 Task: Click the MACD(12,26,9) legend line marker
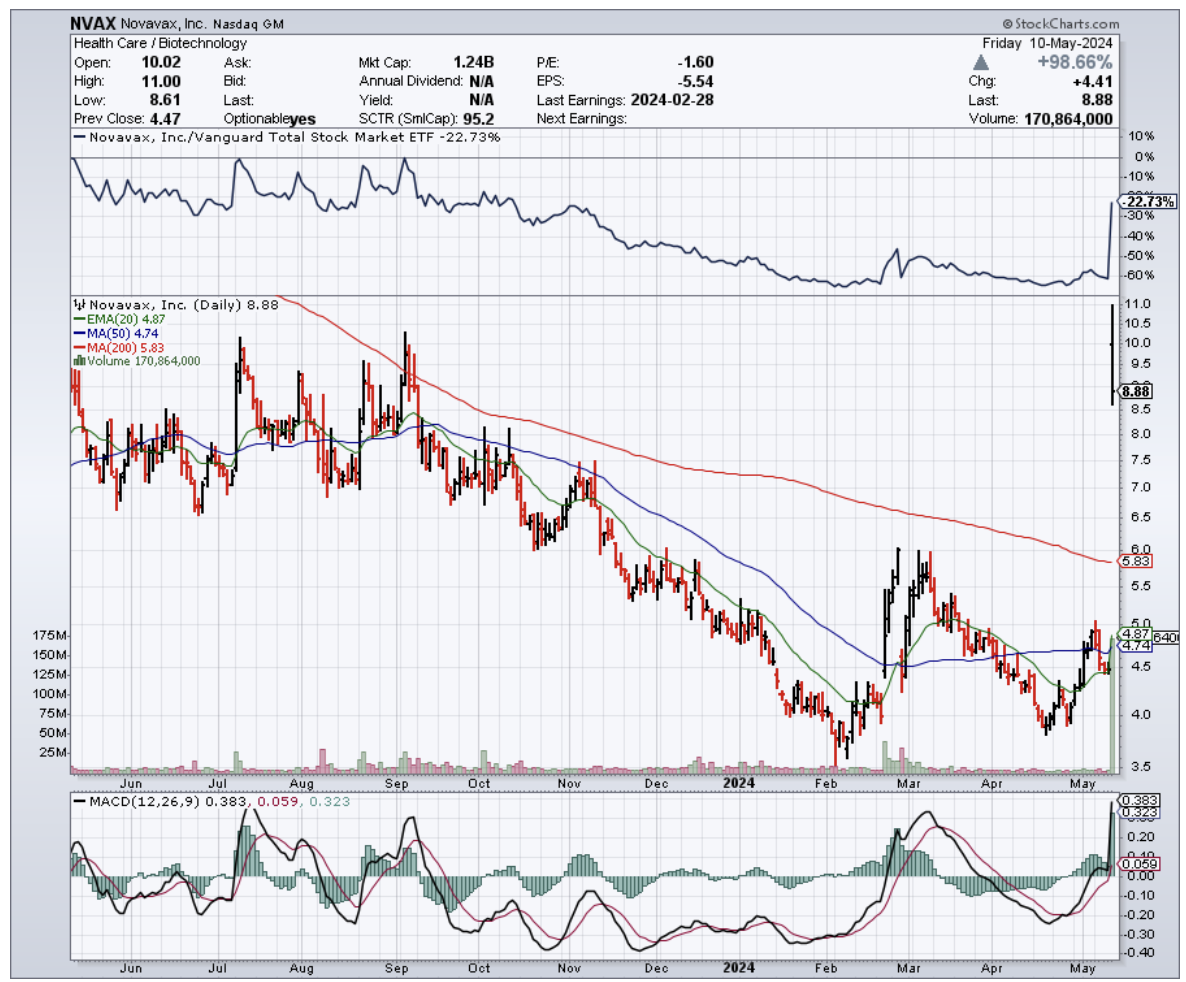click(x=80, y=802)
